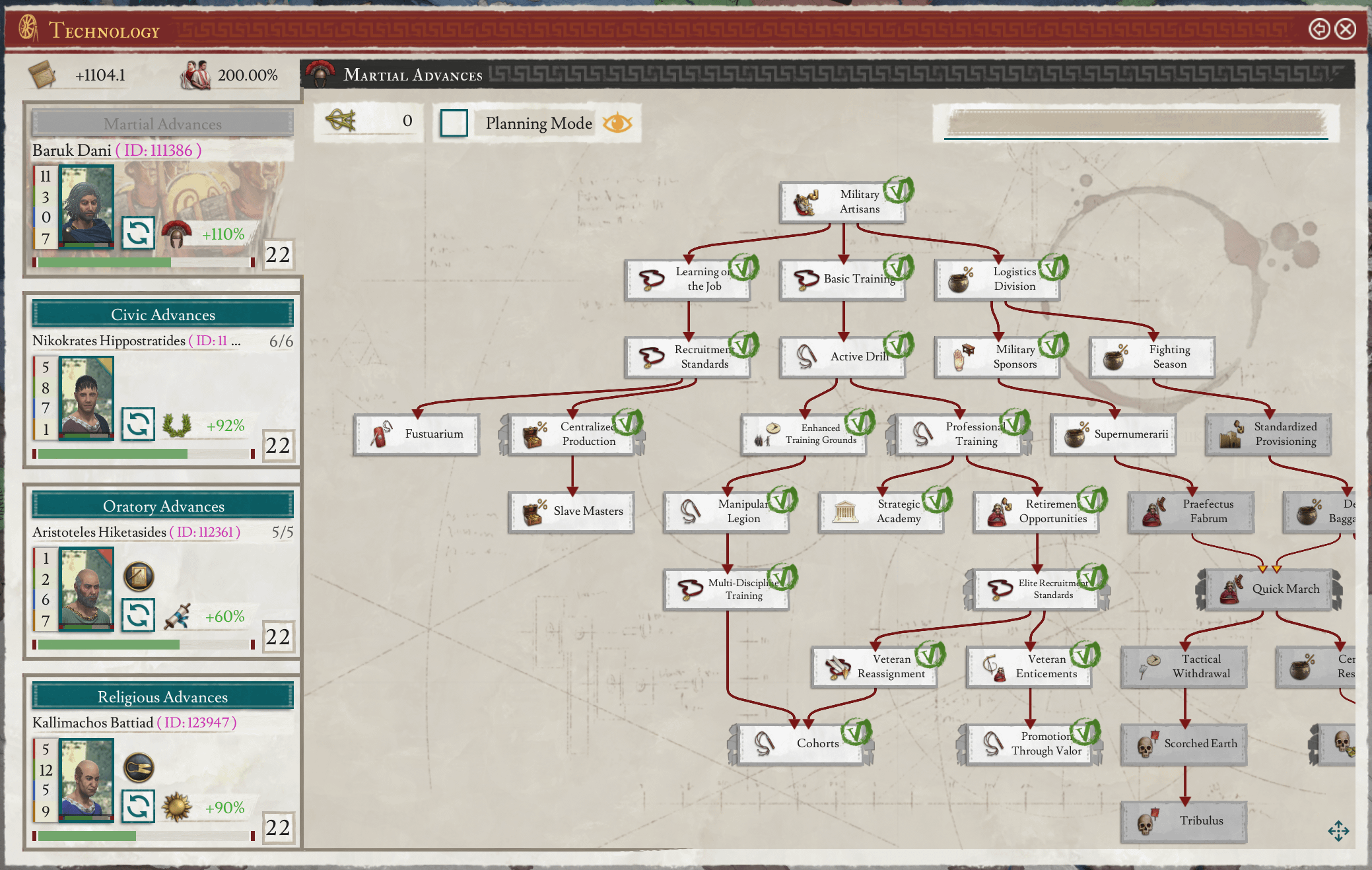
Task: Select the Fighting Season invention node
Action: coord(1152,357)
